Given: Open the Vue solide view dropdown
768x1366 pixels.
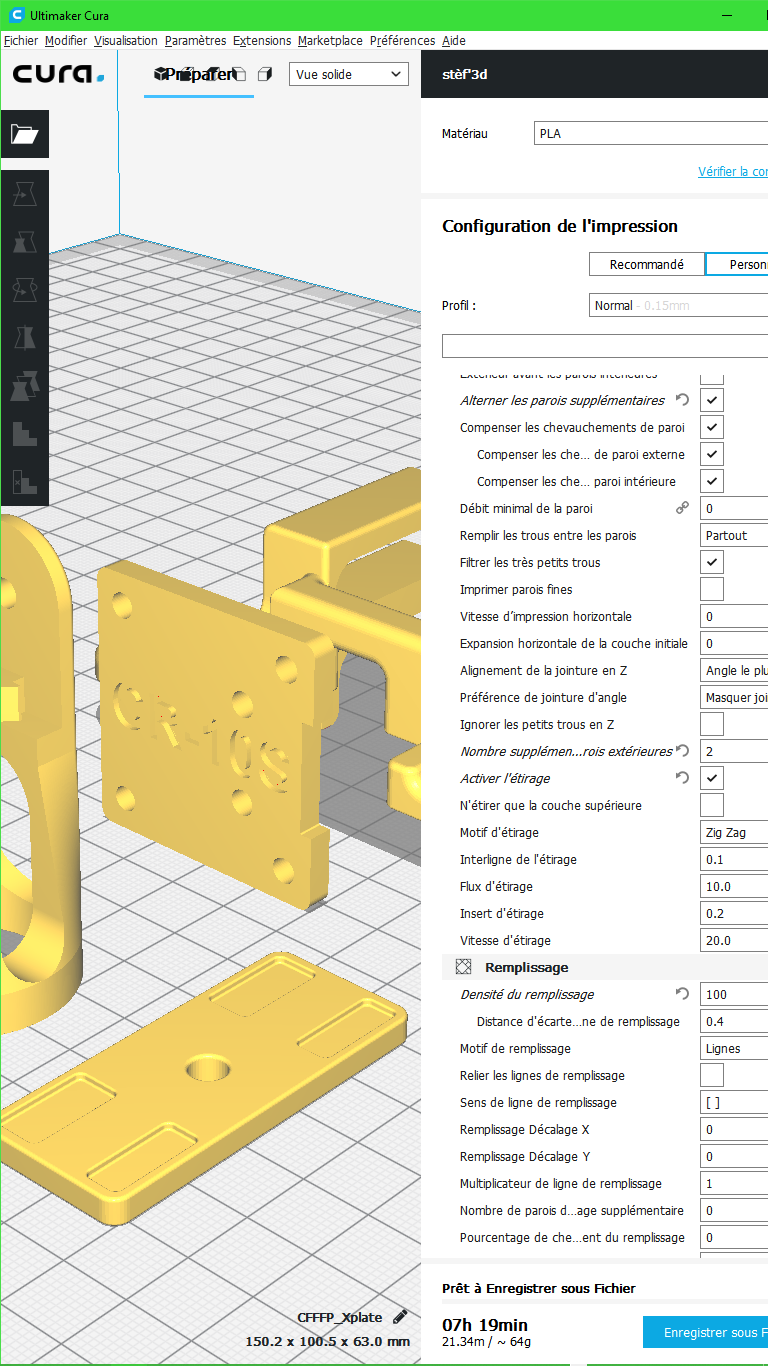Looking at the screenshot, I should 349,74.
